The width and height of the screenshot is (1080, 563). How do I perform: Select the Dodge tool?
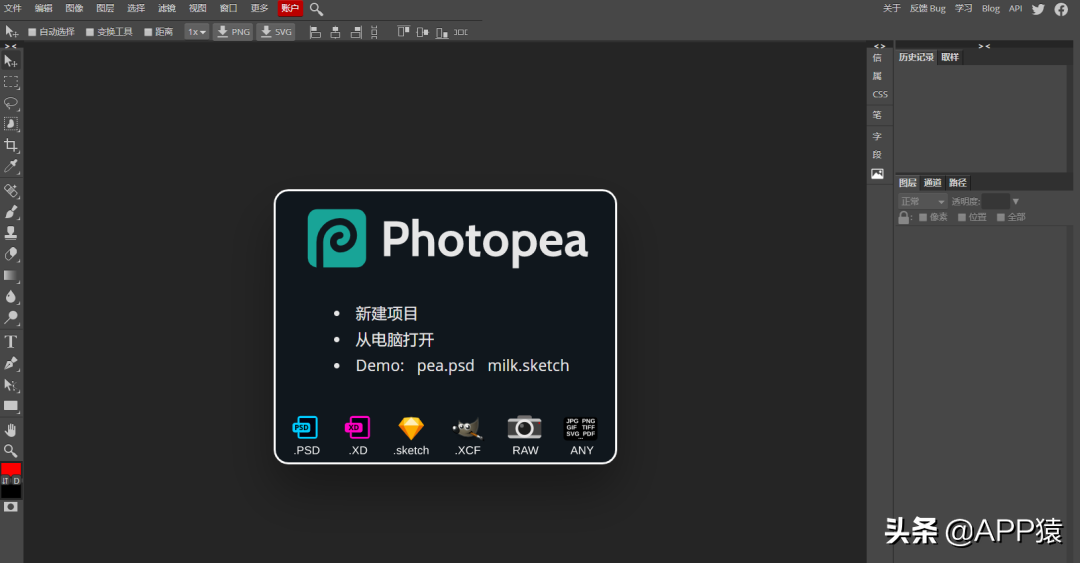[x=11, y=318]
